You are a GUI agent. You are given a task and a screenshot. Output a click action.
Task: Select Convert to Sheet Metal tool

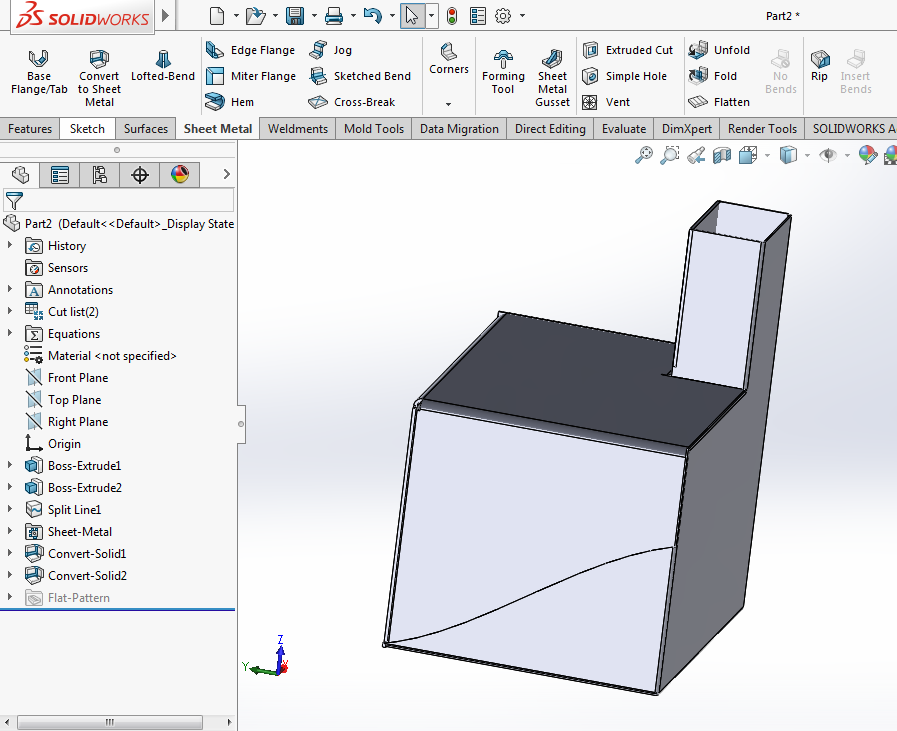tap(99, 78)
